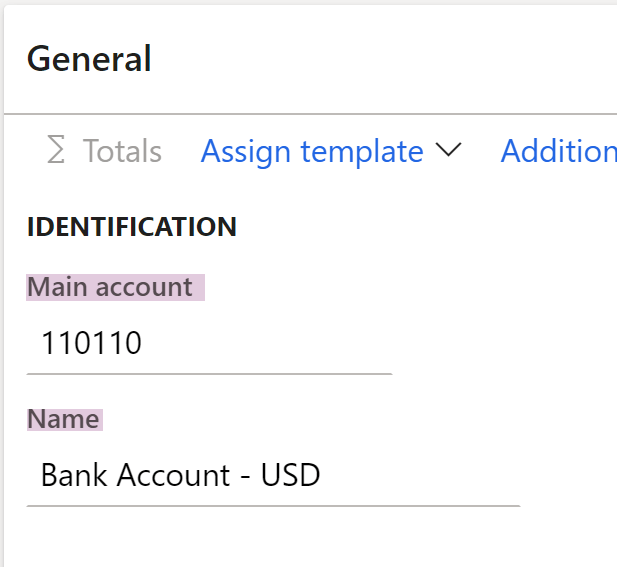Click the highlighted Name label
Viewport: 617px width, 567px height.
pyautogui.click(x=63, y=418)
